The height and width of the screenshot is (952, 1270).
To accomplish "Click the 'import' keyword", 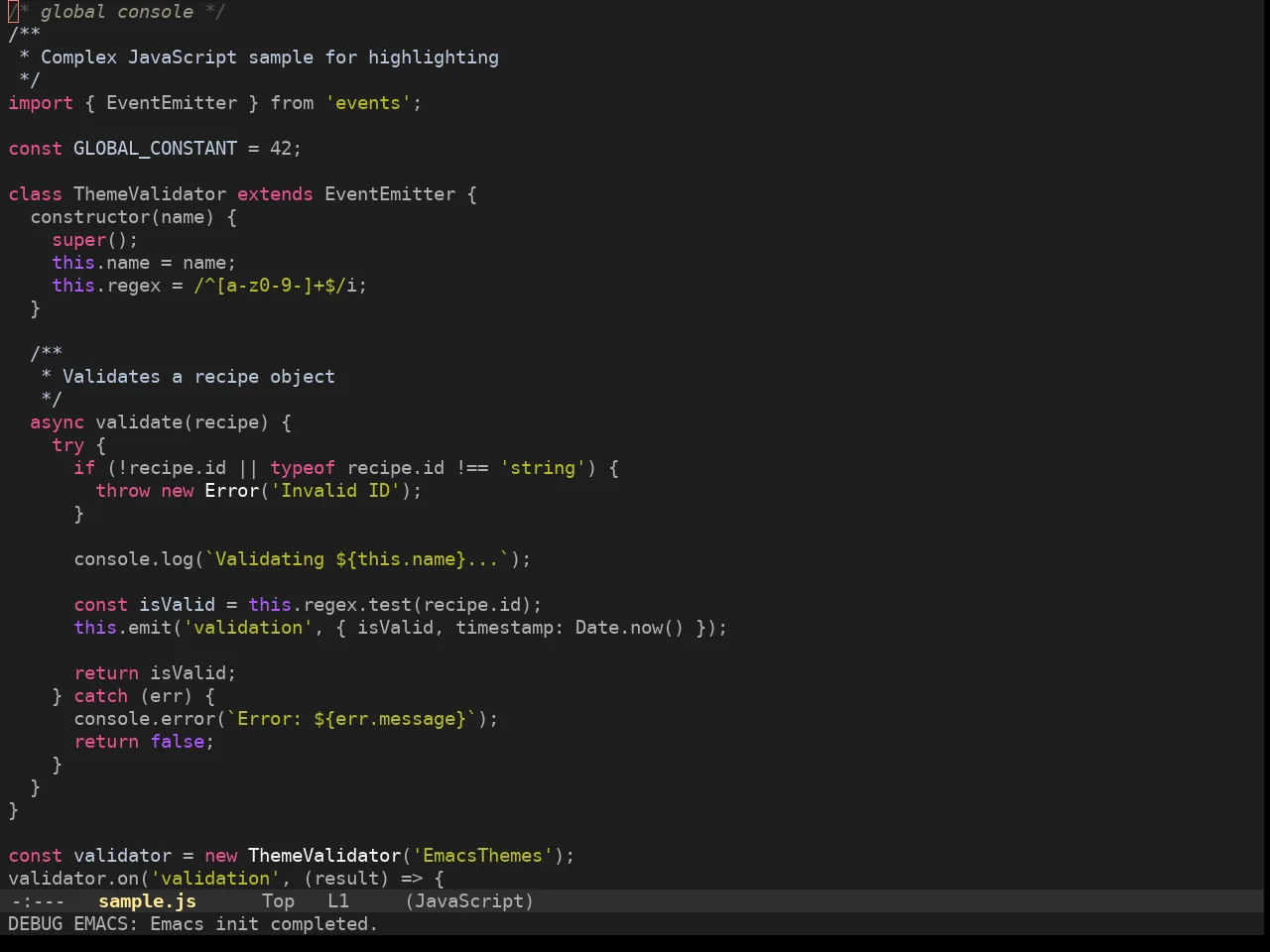I will 41,103.
